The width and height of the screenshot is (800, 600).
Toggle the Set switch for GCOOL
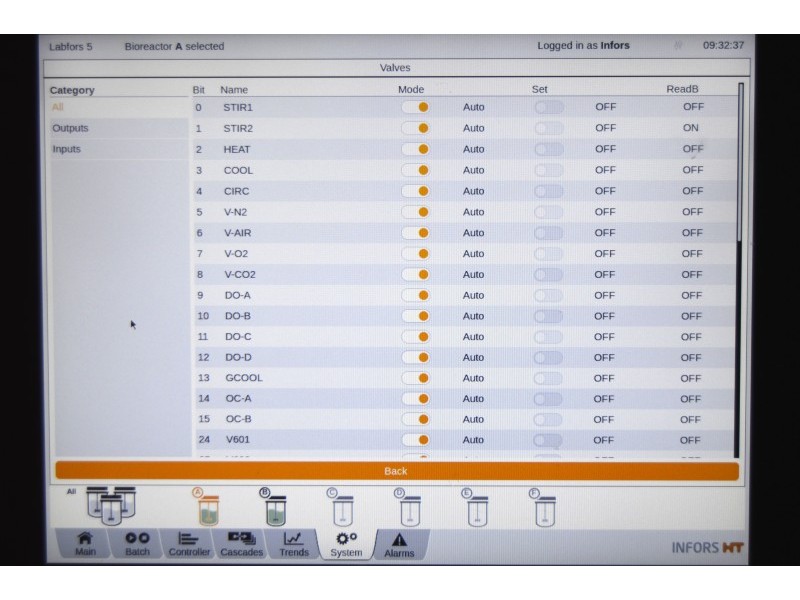(x=548, y=378)
